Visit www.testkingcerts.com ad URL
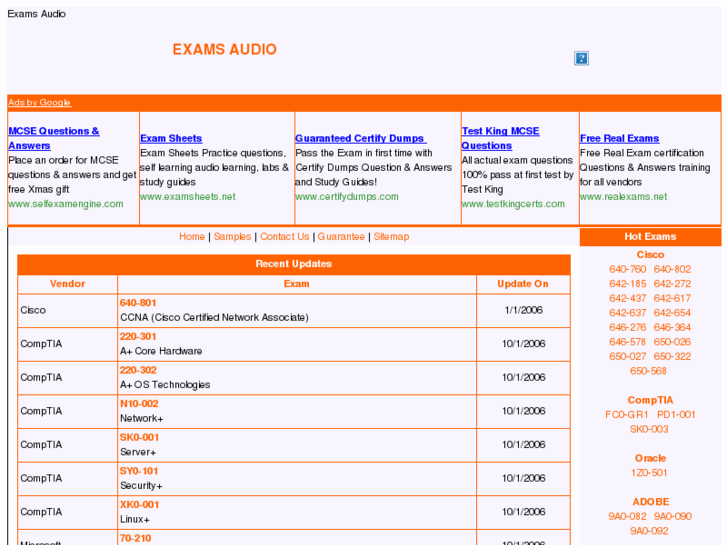The width and height of the screenshot is (727, 545). 513,204
